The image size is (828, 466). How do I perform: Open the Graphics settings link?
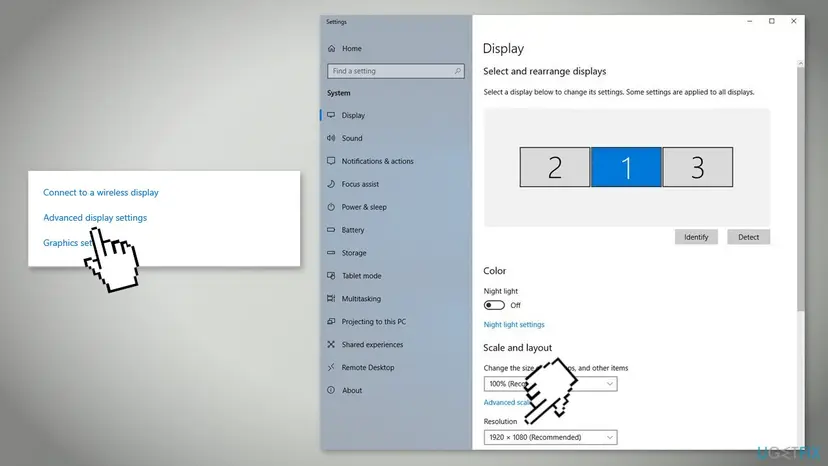(x=68, y=243)
